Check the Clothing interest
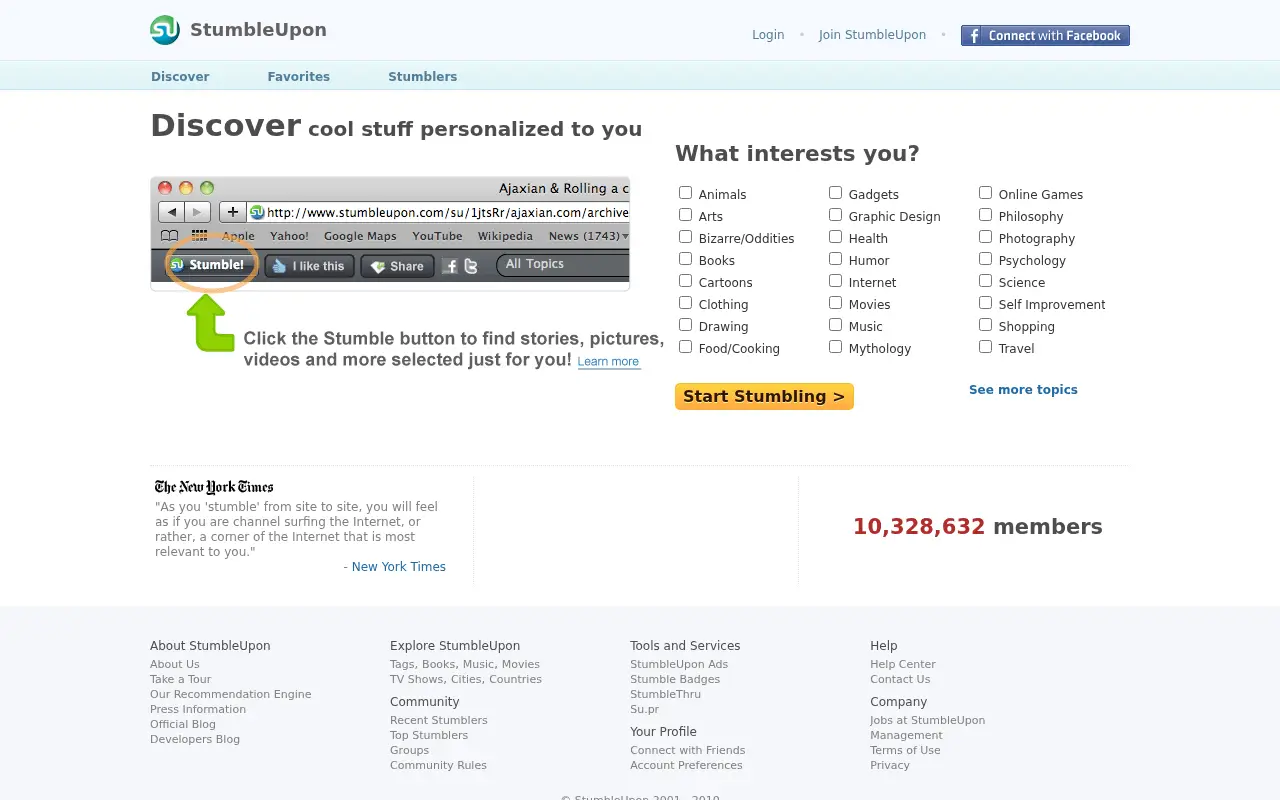This screenshot has height=800, width=1280. point(685,303)
